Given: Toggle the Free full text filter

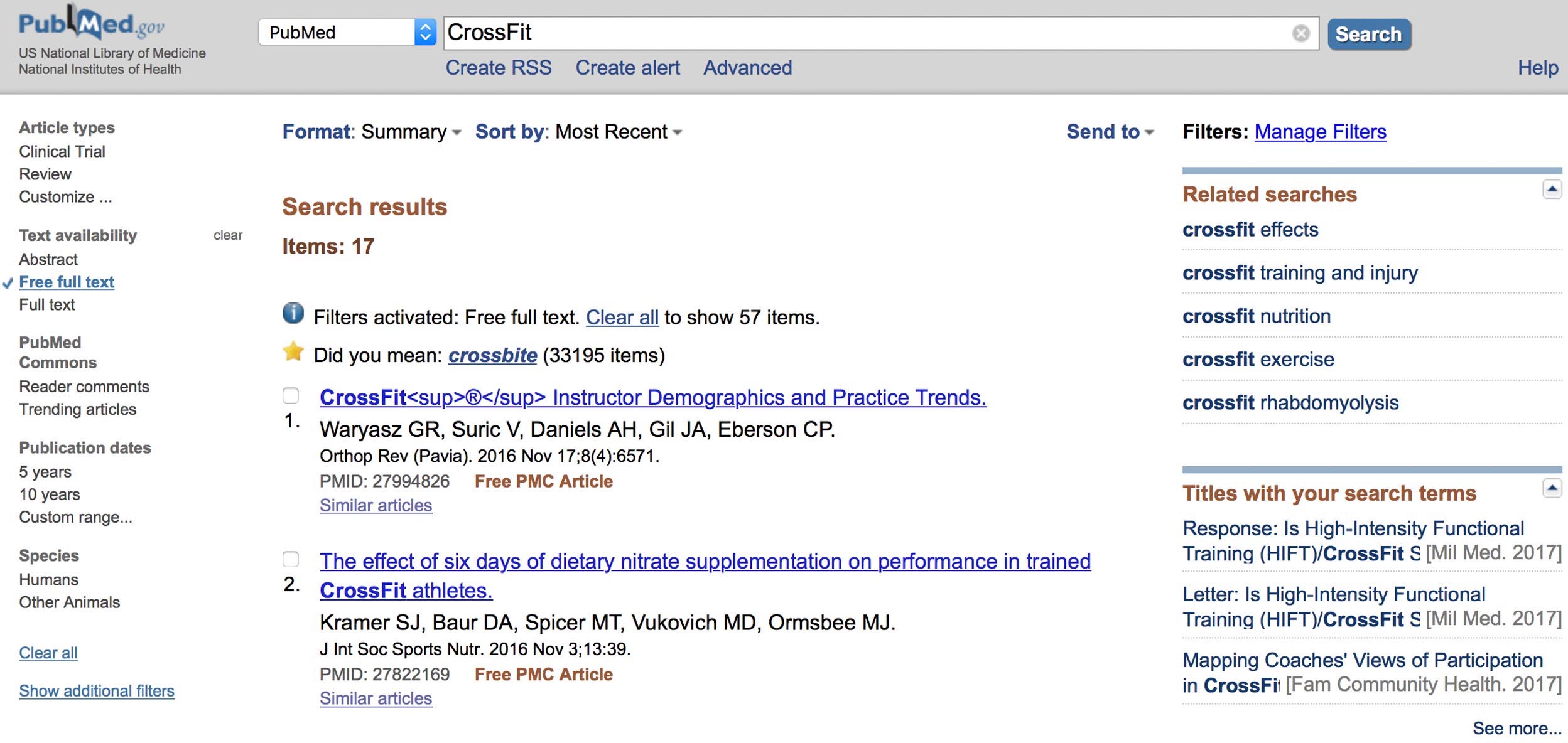Looking at the screenshot, I should [x=67, y=282].
